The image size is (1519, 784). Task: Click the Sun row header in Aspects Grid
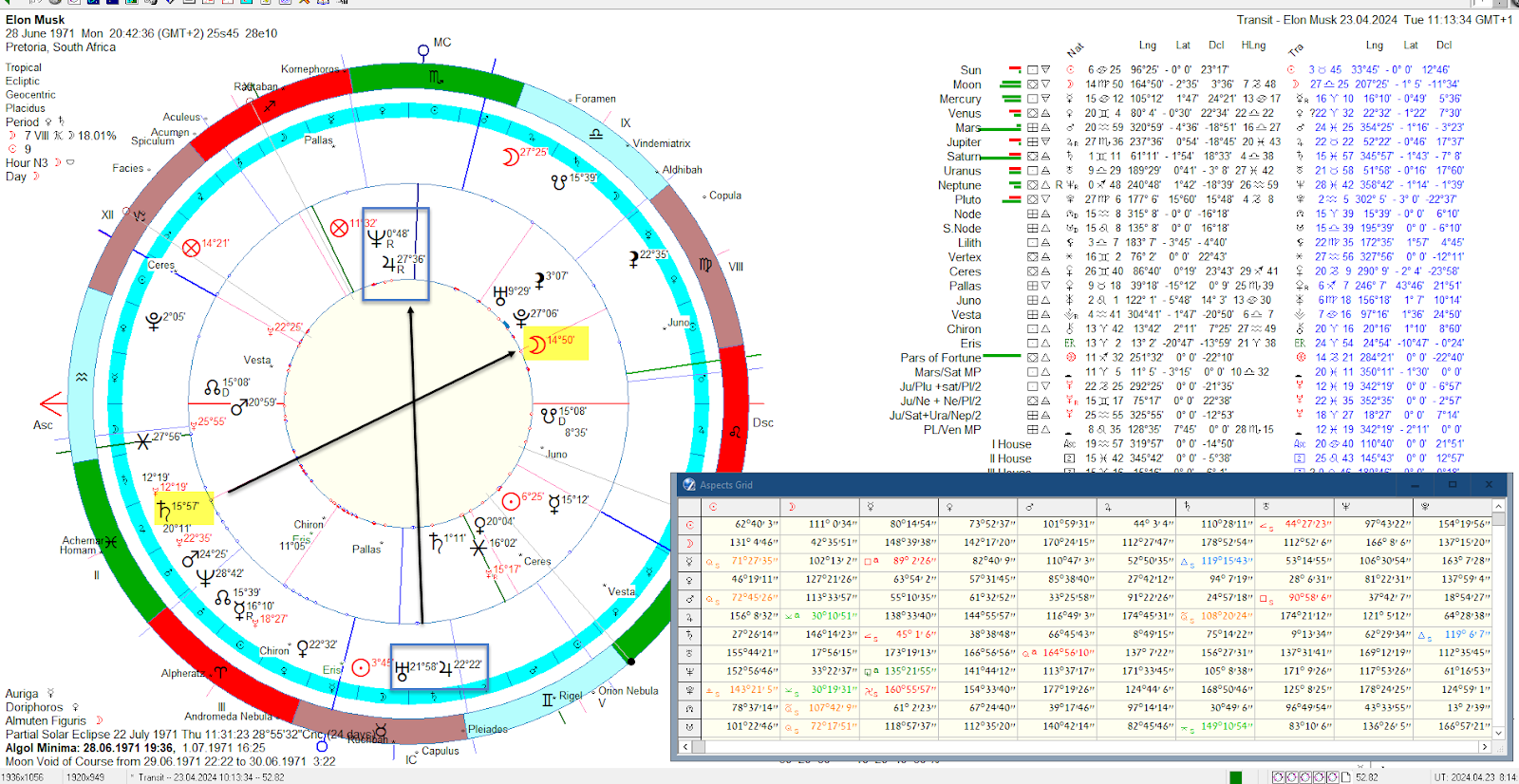click(689, 525)
